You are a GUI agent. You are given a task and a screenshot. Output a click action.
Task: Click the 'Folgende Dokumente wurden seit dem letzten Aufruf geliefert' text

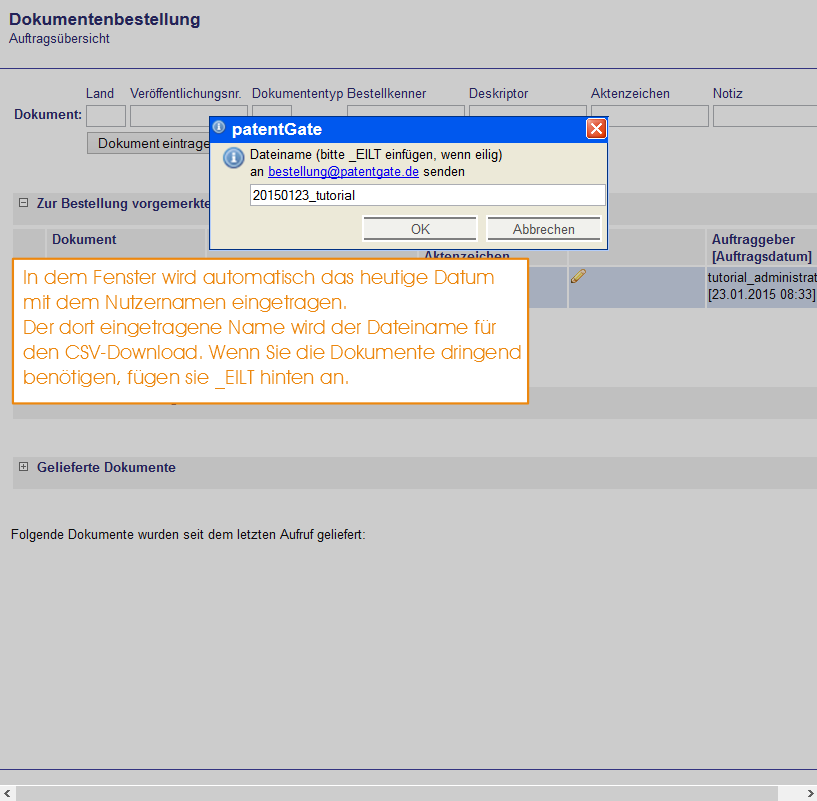pyautogui.click(x=188, y=535)
